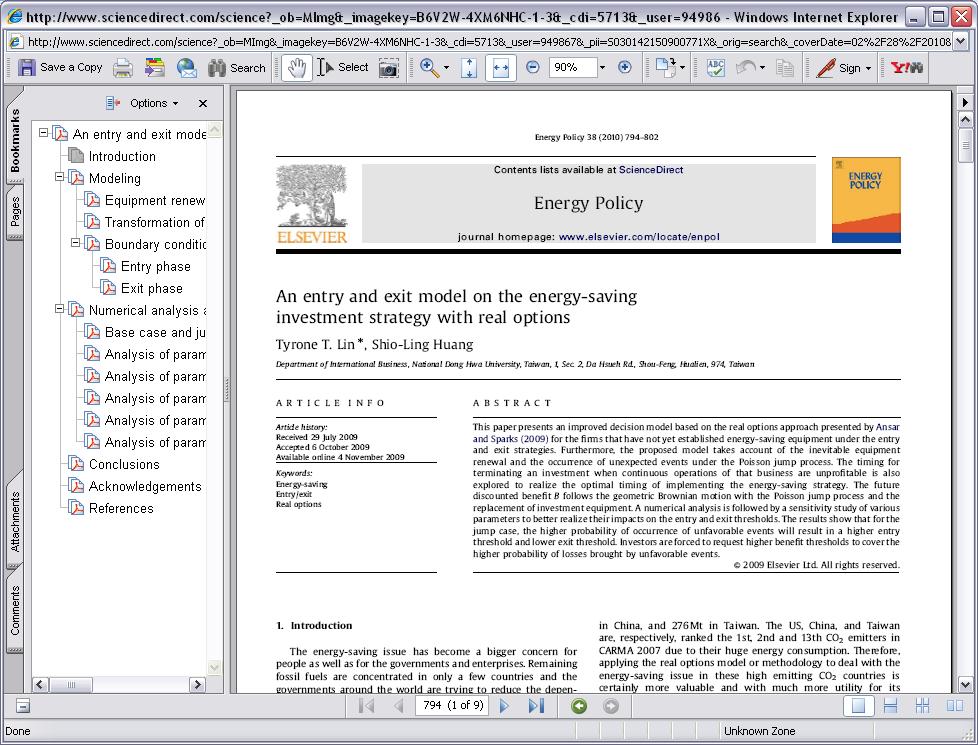
Task: Click the bottom-left panel toggle icon
Action: 22,706
